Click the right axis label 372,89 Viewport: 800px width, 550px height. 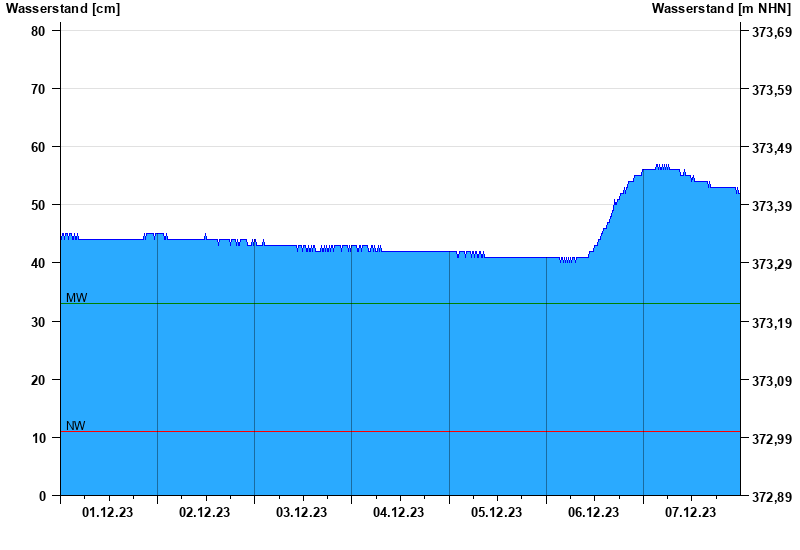(772, 497)
